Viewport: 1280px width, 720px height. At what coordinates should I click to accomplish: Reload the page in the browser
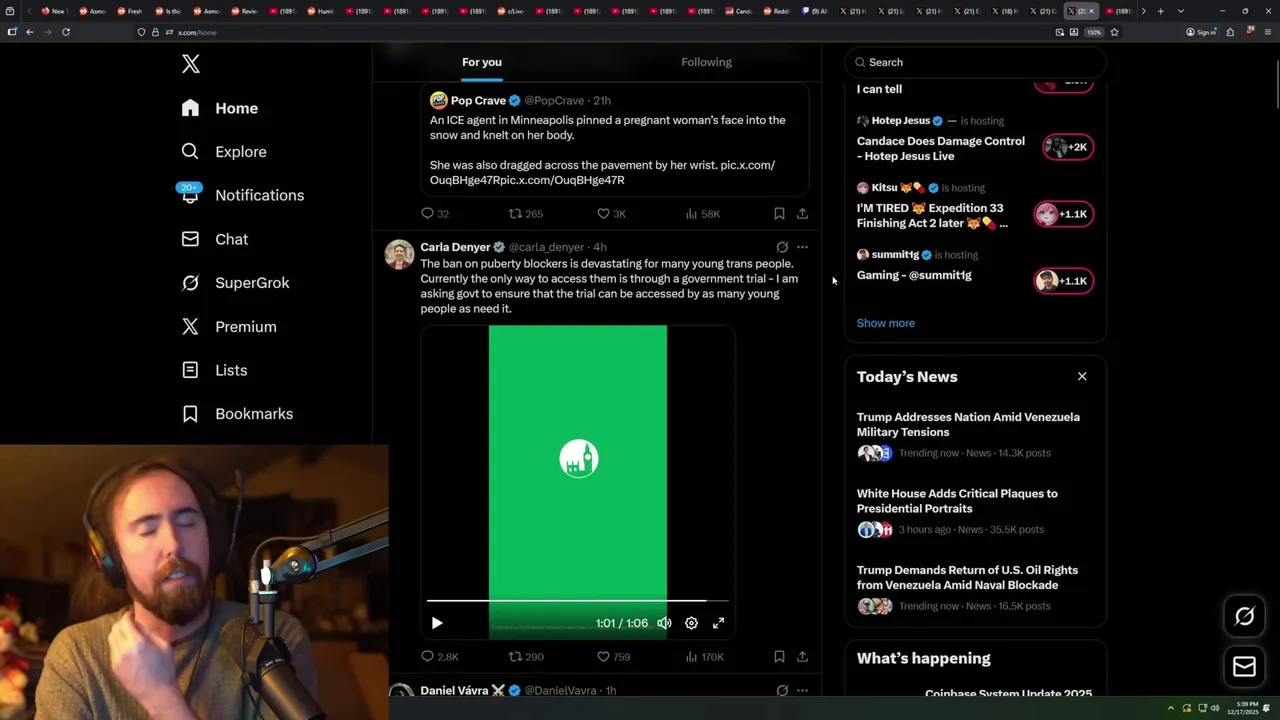[x=66, y=32]
